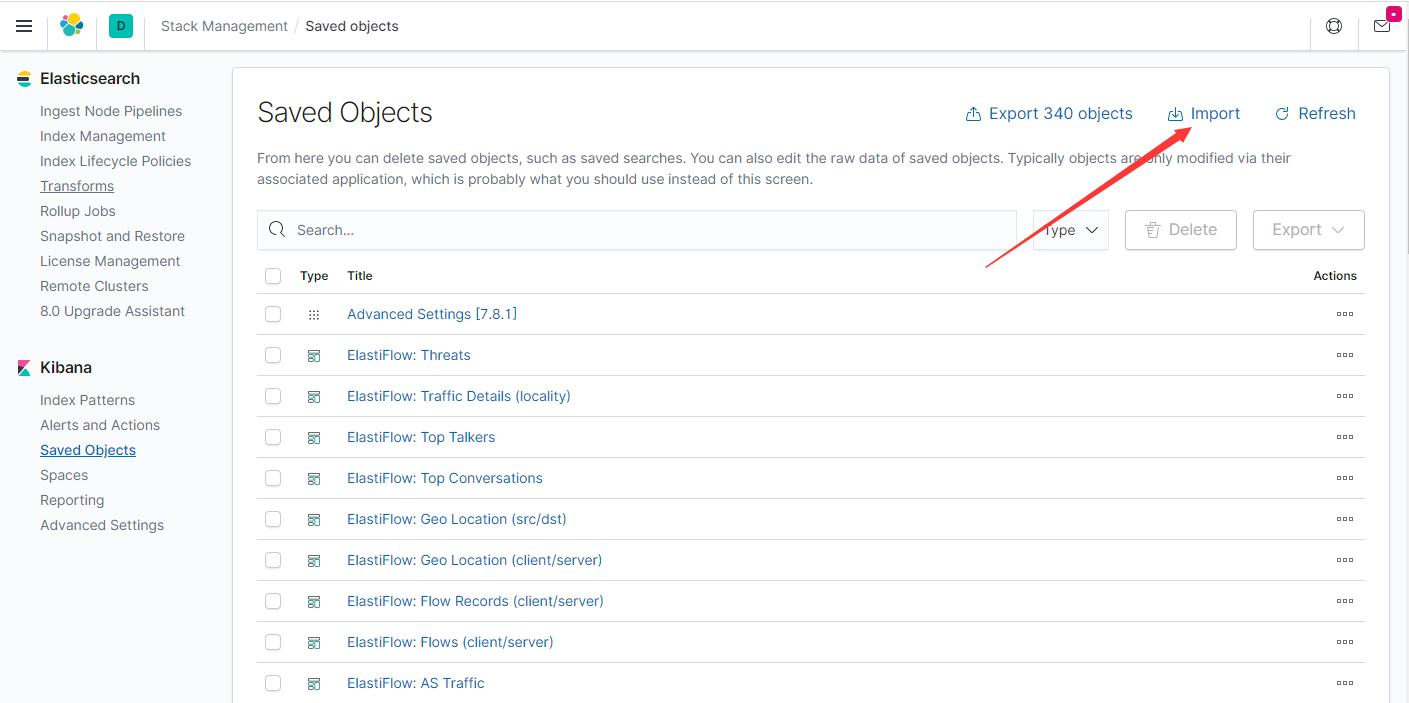Image resolution: width=1409 pixels, height=703 pixels.
Task: Open actions menu for Advanced Settings [7.8.1]
Action: (1344, 314)
